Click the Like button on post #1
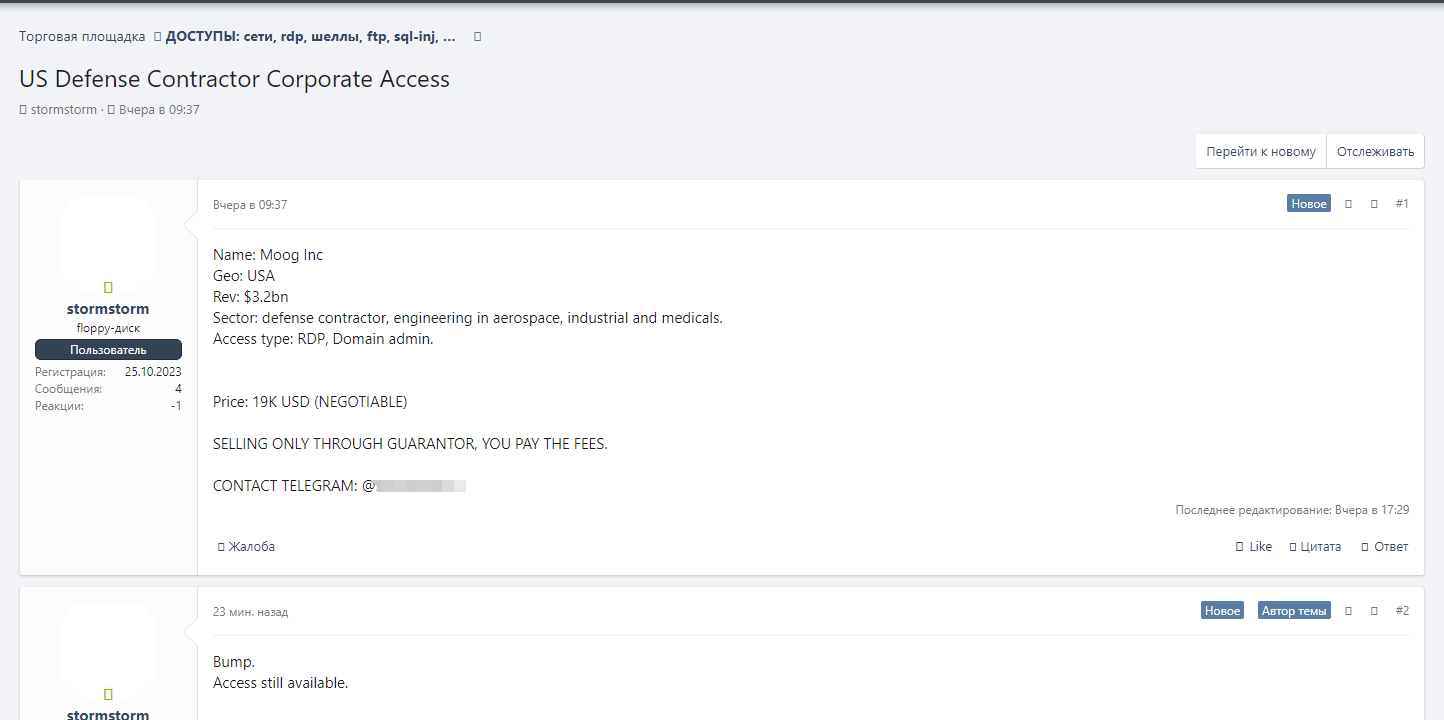Viewport: 1444px width, 720px height. click(x=1254, y=547)
